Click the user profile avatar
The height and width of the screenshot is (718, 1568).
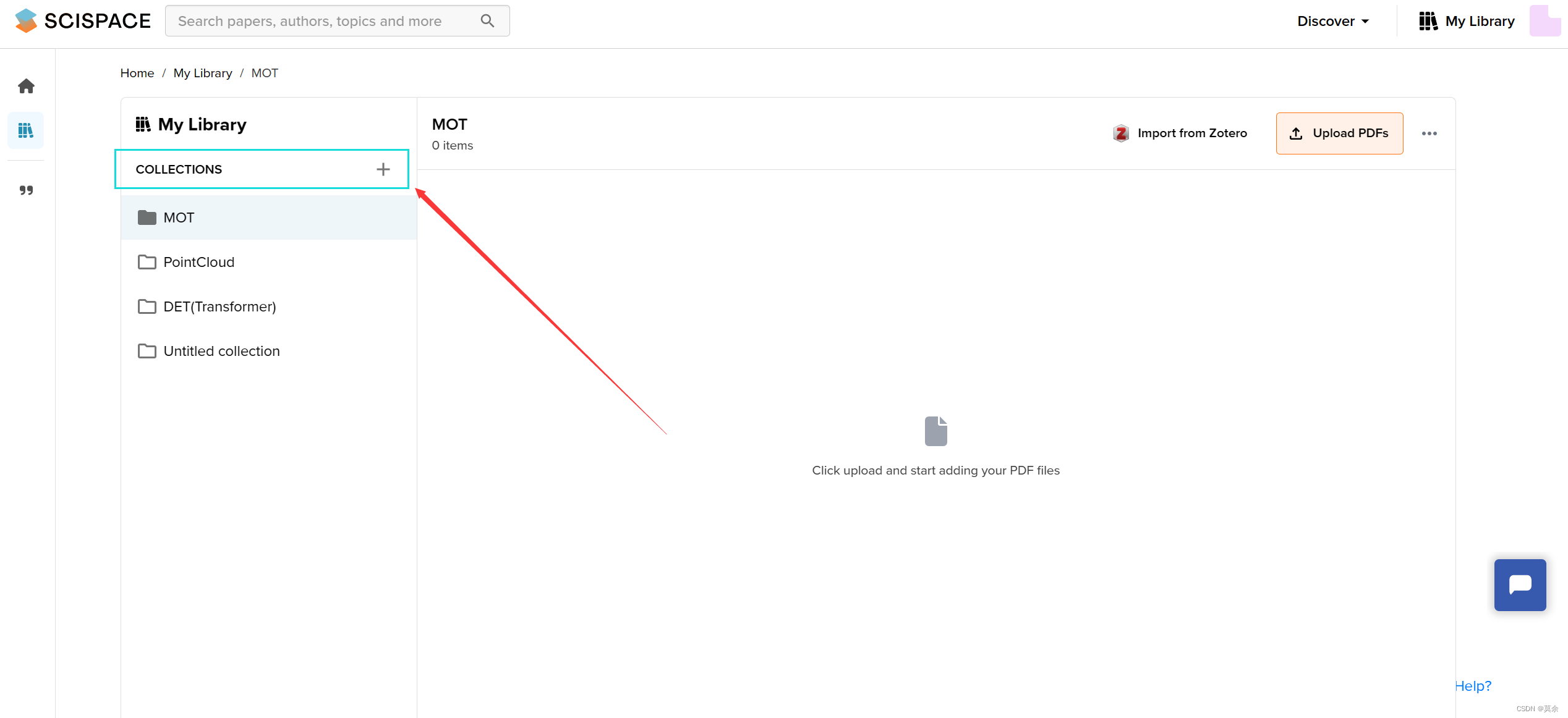(1544, 21)
